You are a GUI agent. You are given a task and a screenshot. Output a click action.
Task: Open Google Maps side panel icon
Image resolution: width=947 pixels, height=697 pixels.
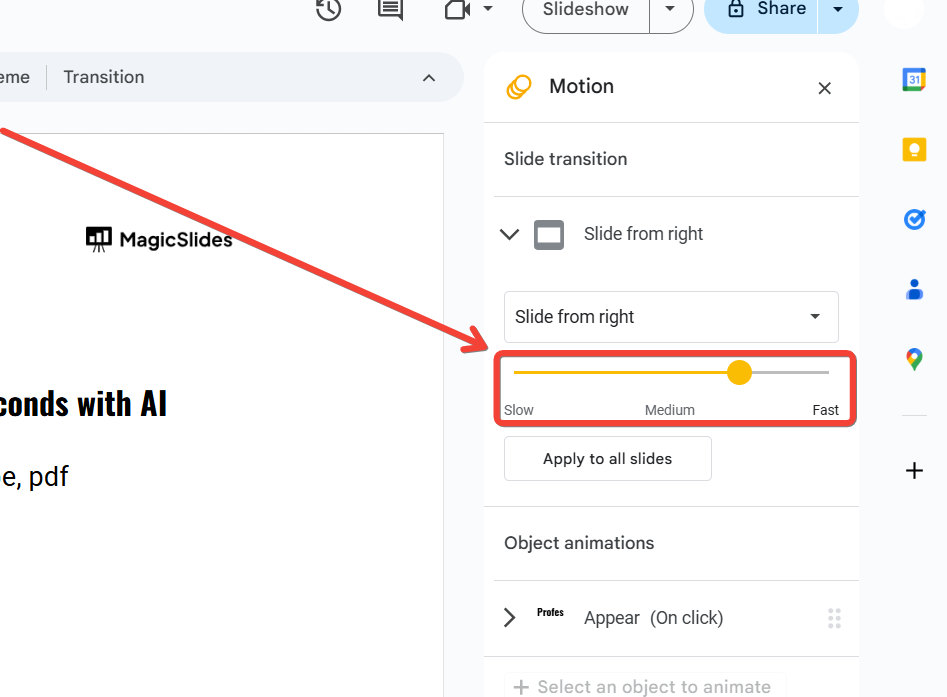[914, 359]
